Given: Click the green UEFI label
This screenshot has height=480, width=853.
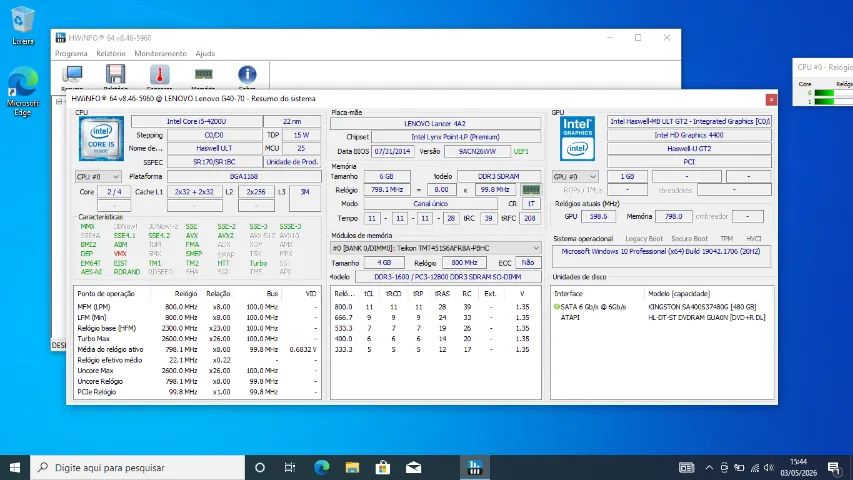Looking at the screenshot, I should 521,151.
